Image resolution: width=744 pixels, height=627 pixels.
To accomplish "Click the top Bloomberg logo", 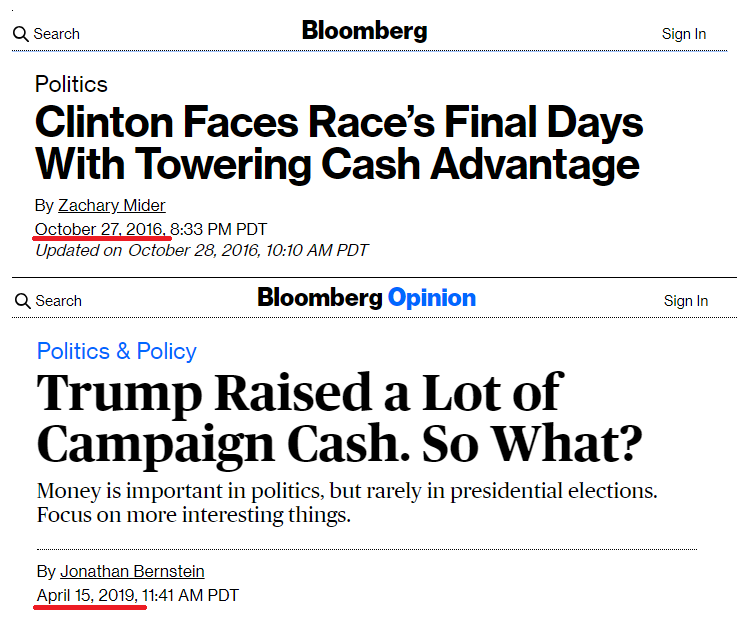I will point(364,31).
